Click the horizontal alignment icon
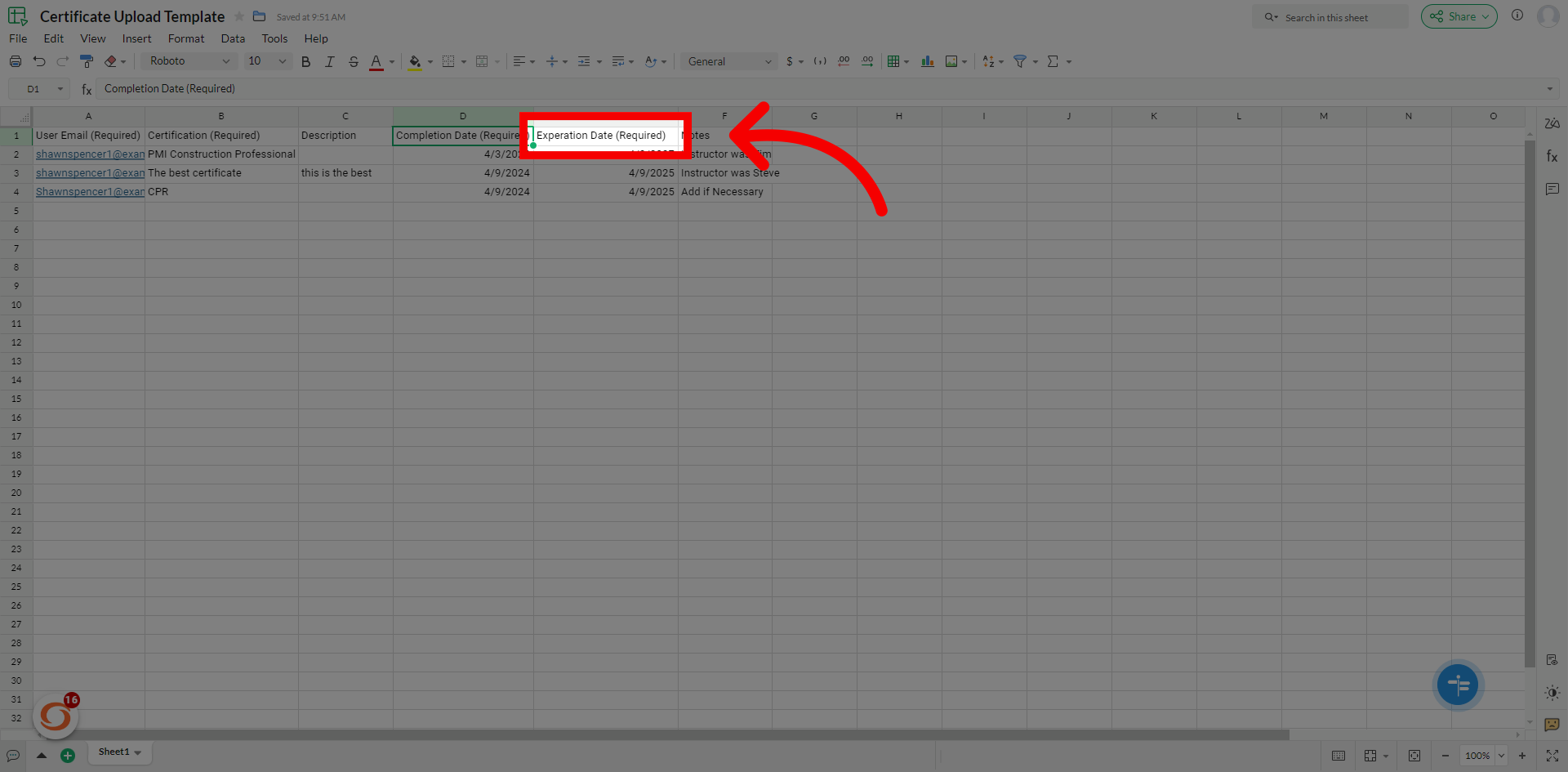 [x=519, y=61]
